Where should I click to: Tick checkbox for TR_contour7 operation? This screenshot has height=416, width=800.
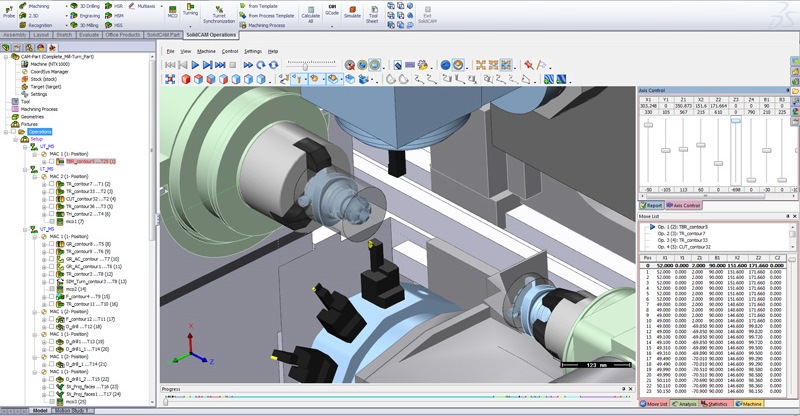coord(52,184)
